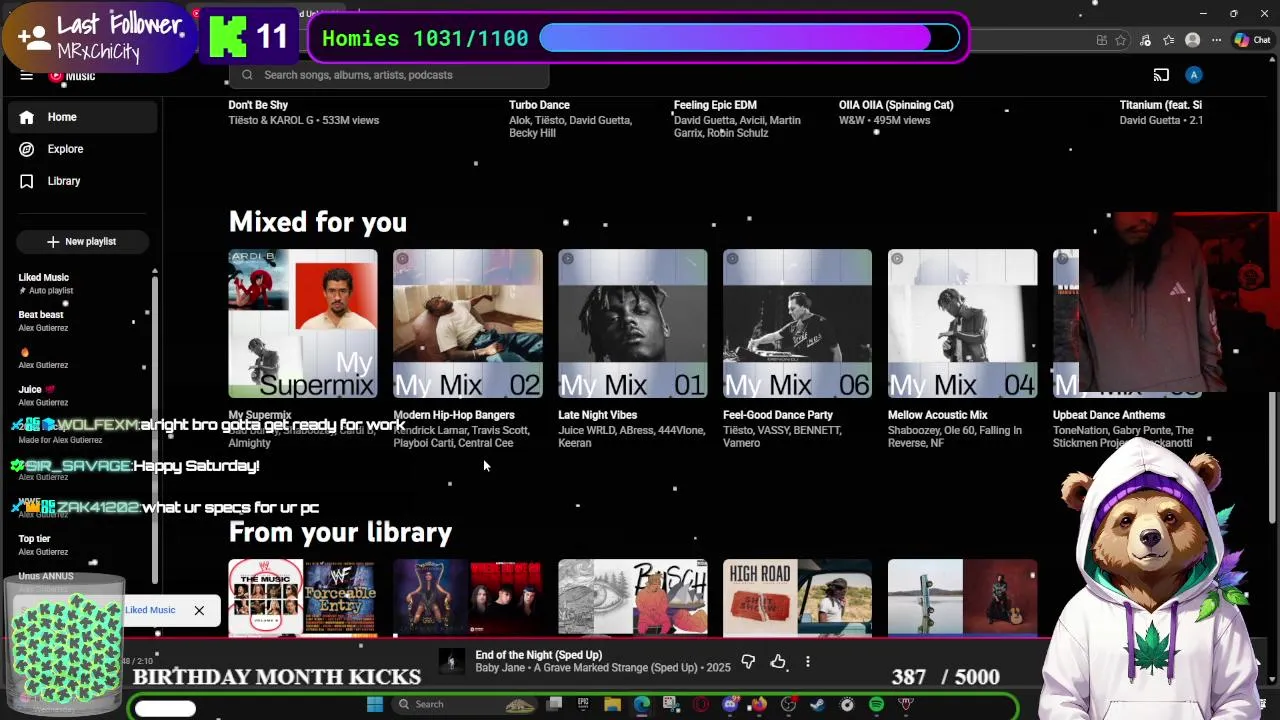Screen dimensions: 1280x720
Task: Click the Liked Music toast link
Action: point(150,610)
